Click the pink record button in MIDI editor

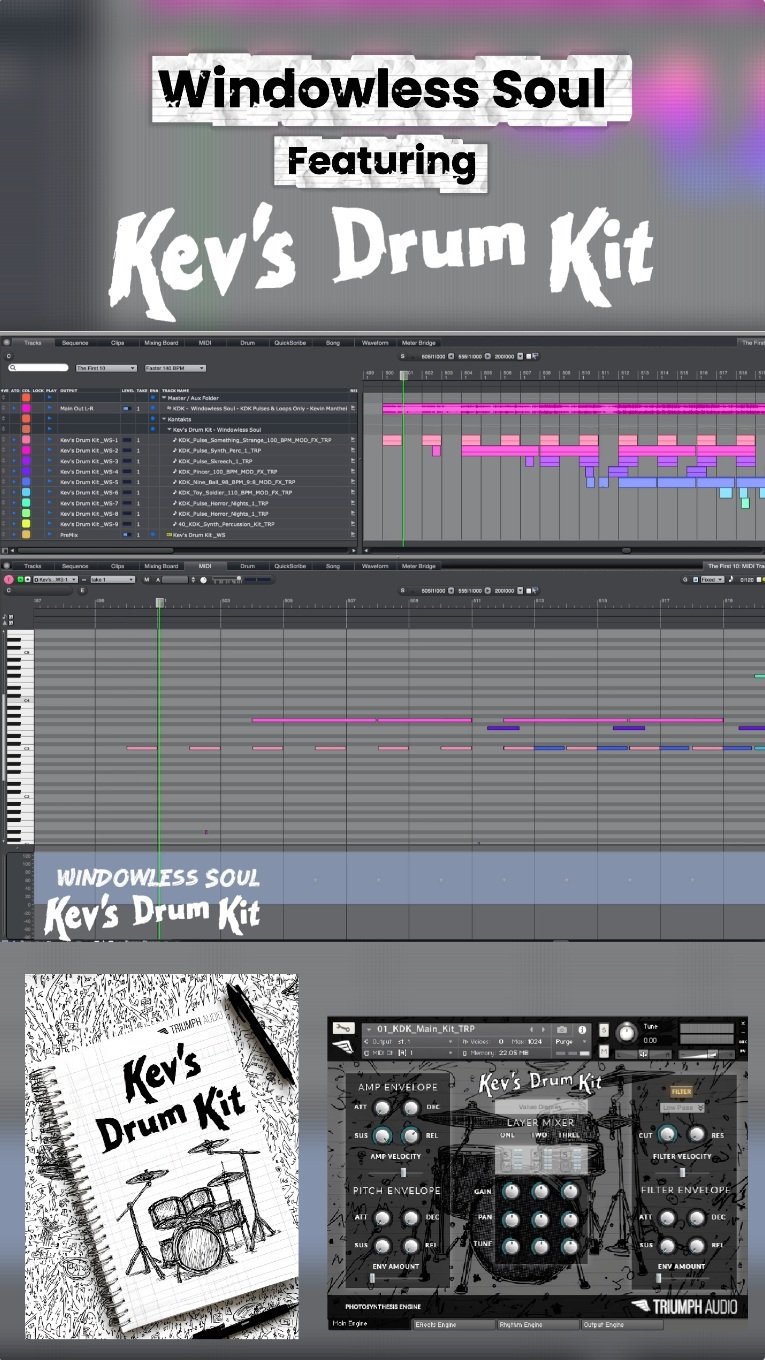tap(9, 580)
